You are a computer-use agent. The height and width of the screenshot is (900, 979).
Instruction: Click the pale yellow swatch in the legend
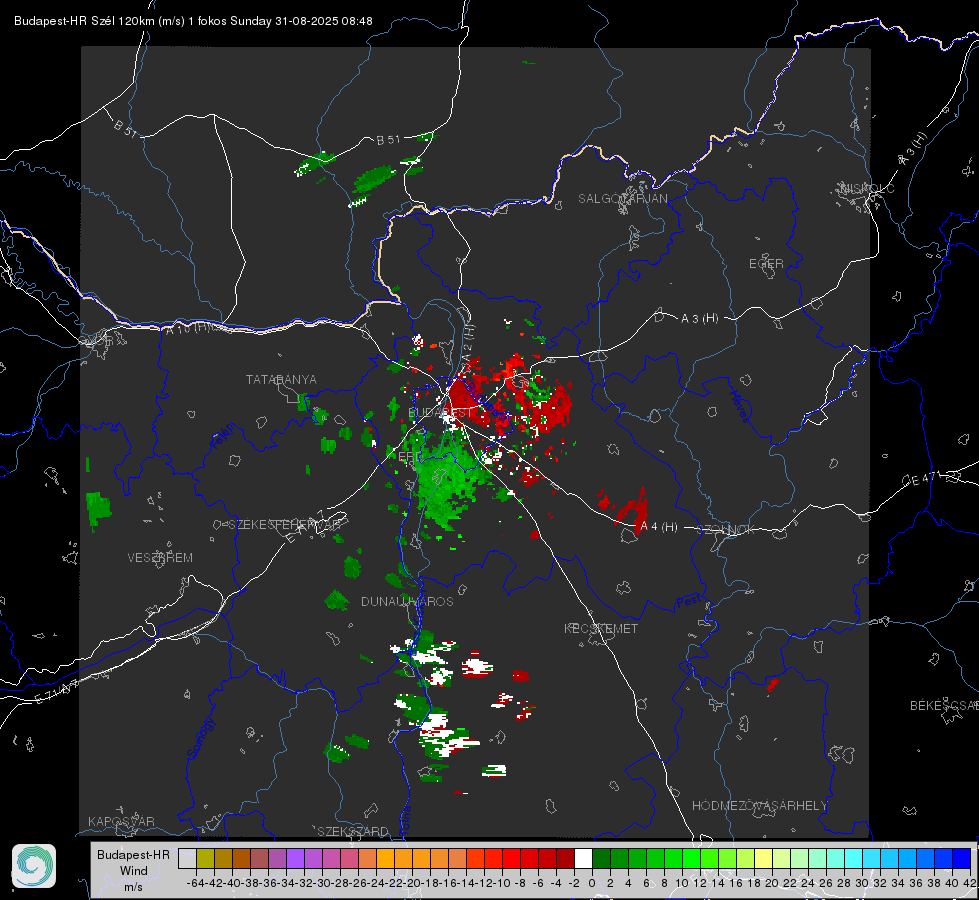pyautogui.click(x=763, y=859)
